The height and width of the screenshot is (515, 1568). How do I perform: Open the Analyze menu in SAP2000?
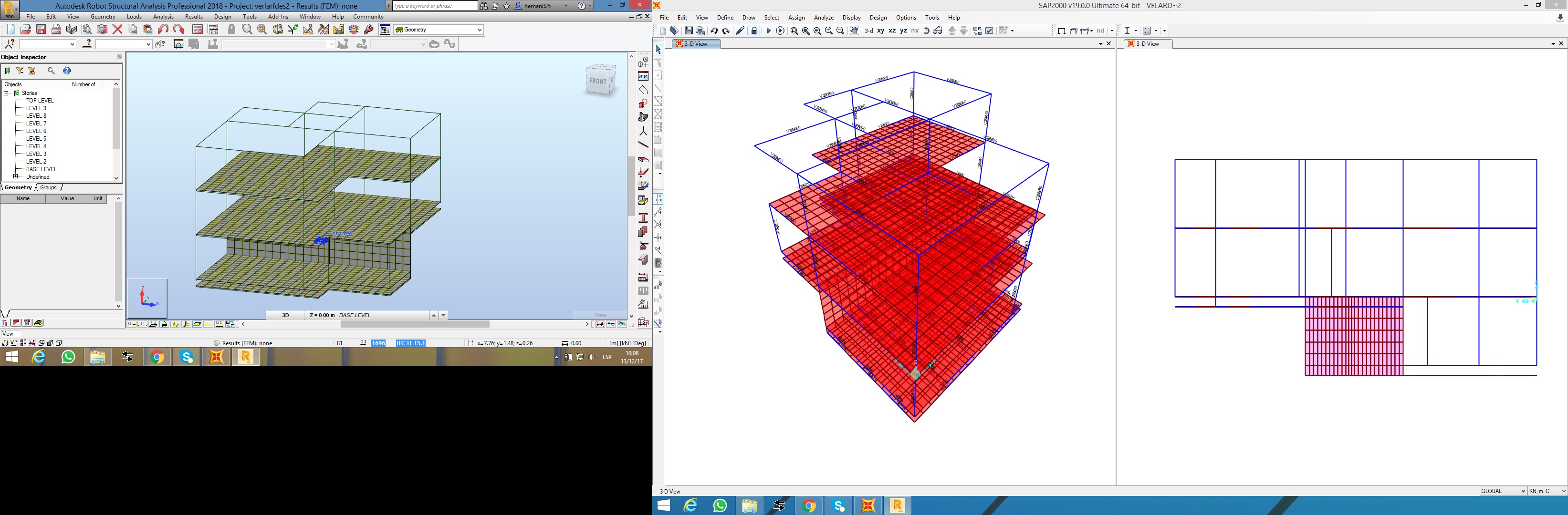click(823, 18)
